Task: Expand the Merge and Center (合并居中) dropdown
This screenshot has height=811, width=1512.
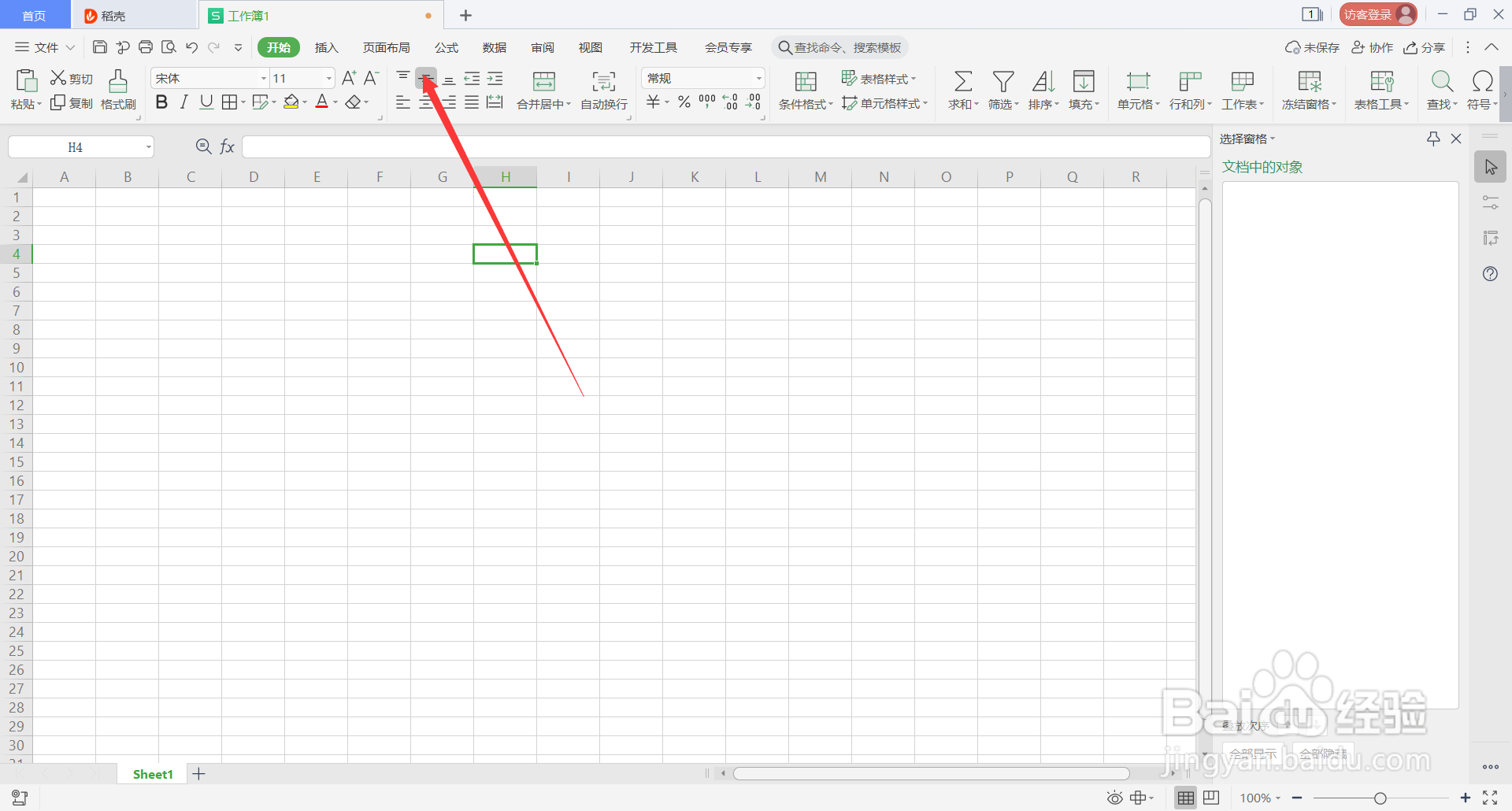Action: (x=569, y=104)
